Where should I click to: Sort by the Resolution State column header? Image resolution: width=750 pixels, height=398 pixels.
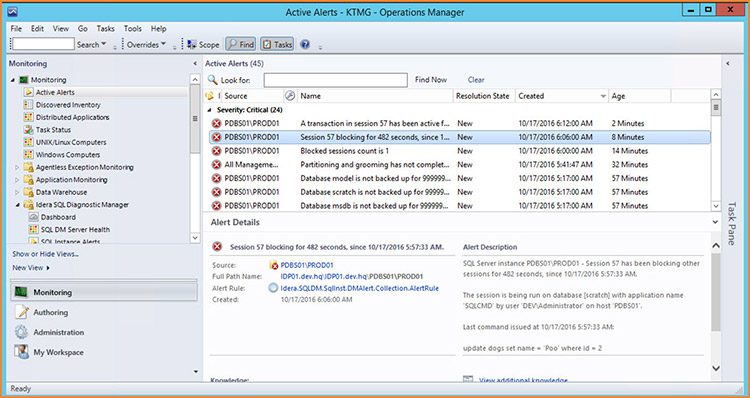484,96
